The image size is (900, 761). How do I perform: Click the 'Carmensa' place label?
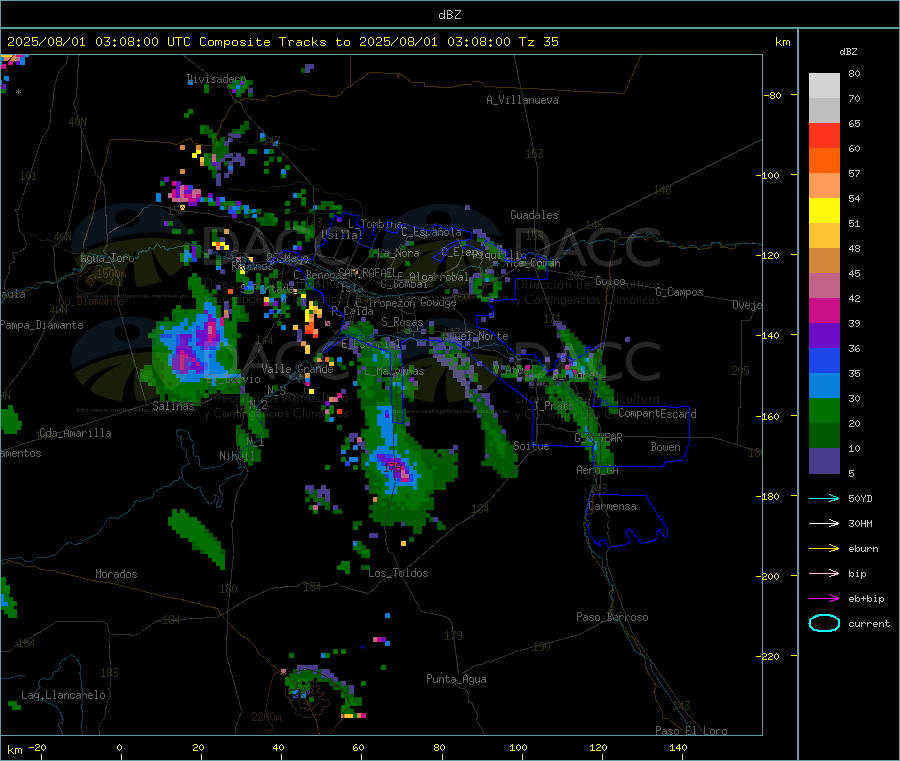[x=612, y=506]
